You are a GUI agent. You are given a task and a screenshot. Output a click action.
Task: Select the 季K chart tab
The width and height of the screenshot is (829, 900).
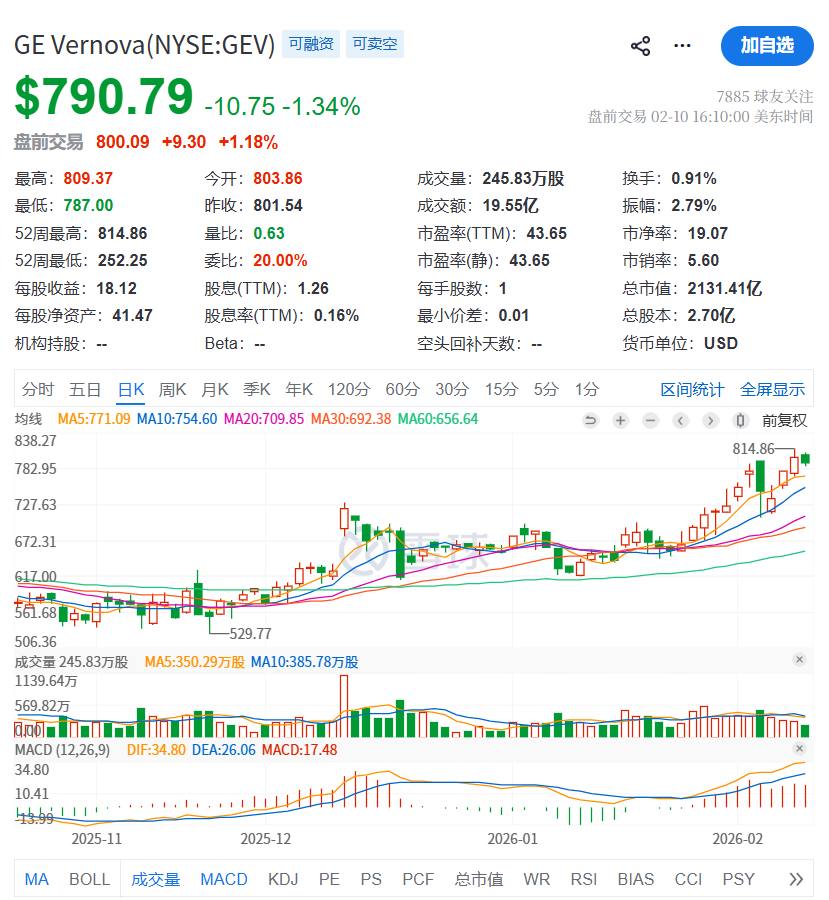[x=257, y=390]
